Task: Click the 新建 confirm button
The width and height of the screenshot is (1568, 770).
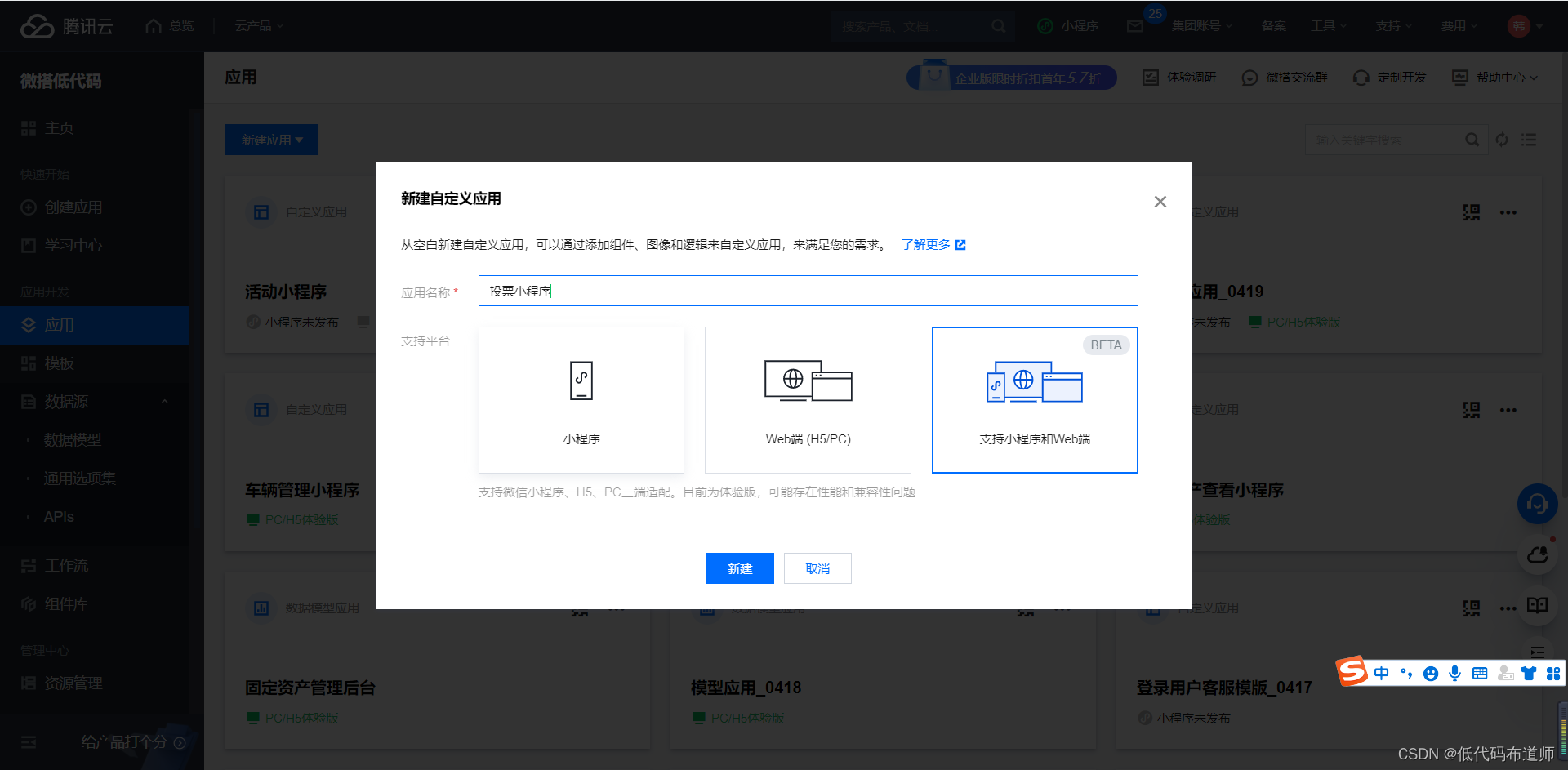Action: tap(740, 568)
